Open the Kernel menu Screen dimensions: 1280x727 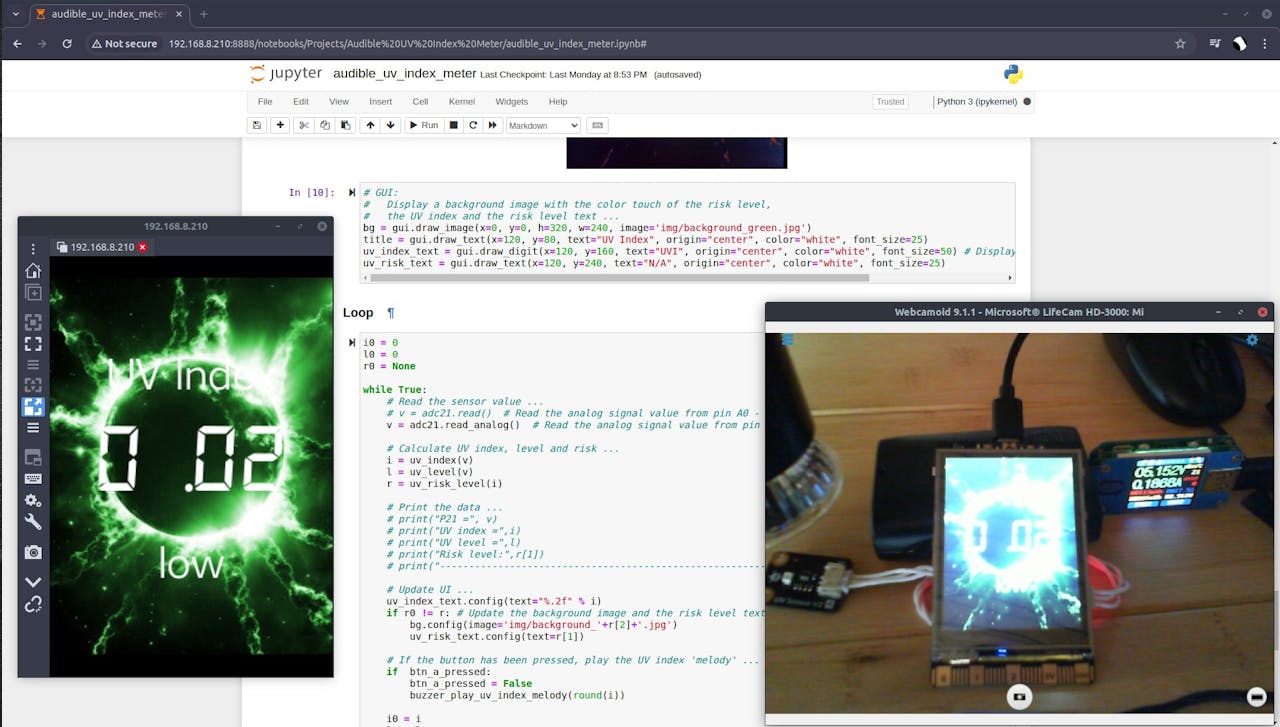tap(461, 102)
